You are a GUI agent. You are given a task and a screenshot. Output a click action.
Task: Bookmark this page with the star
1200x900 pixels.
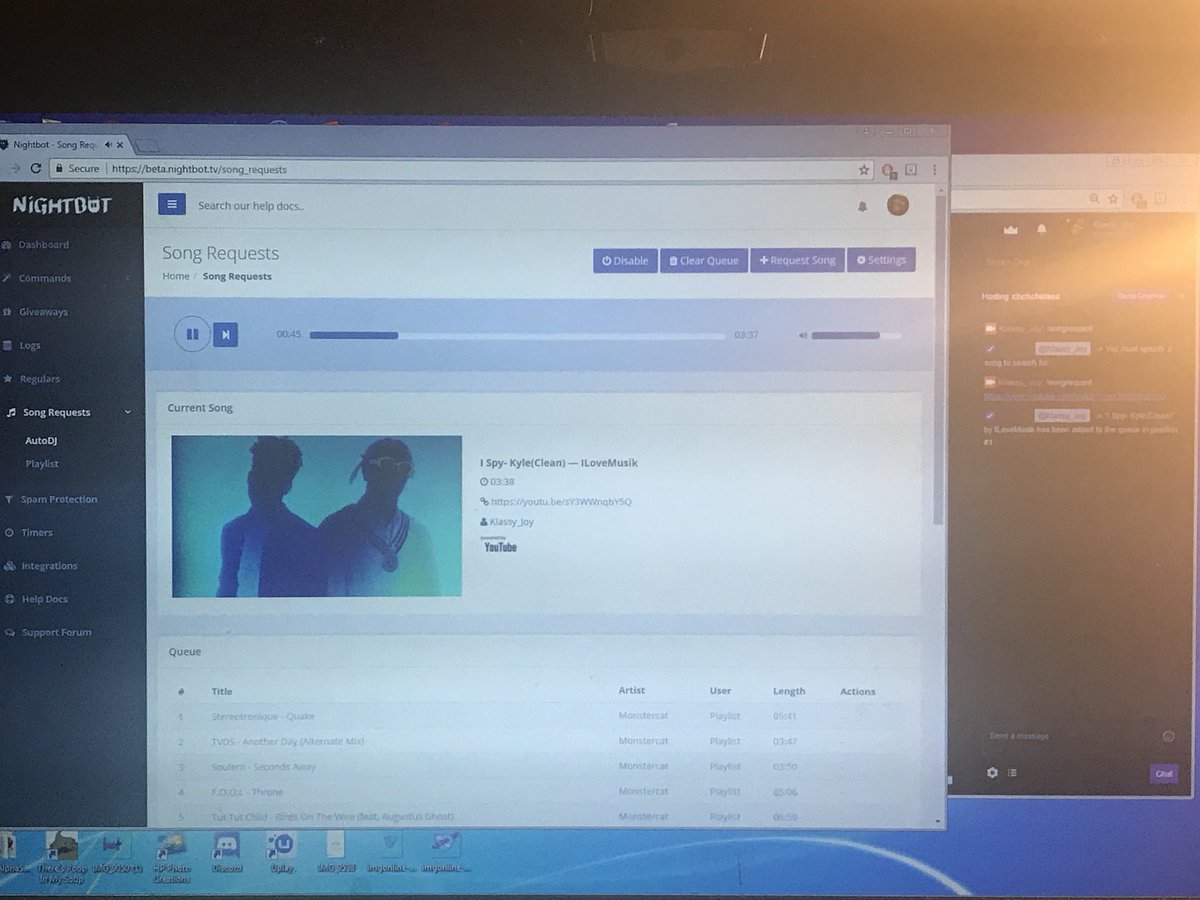click(863, 170)
